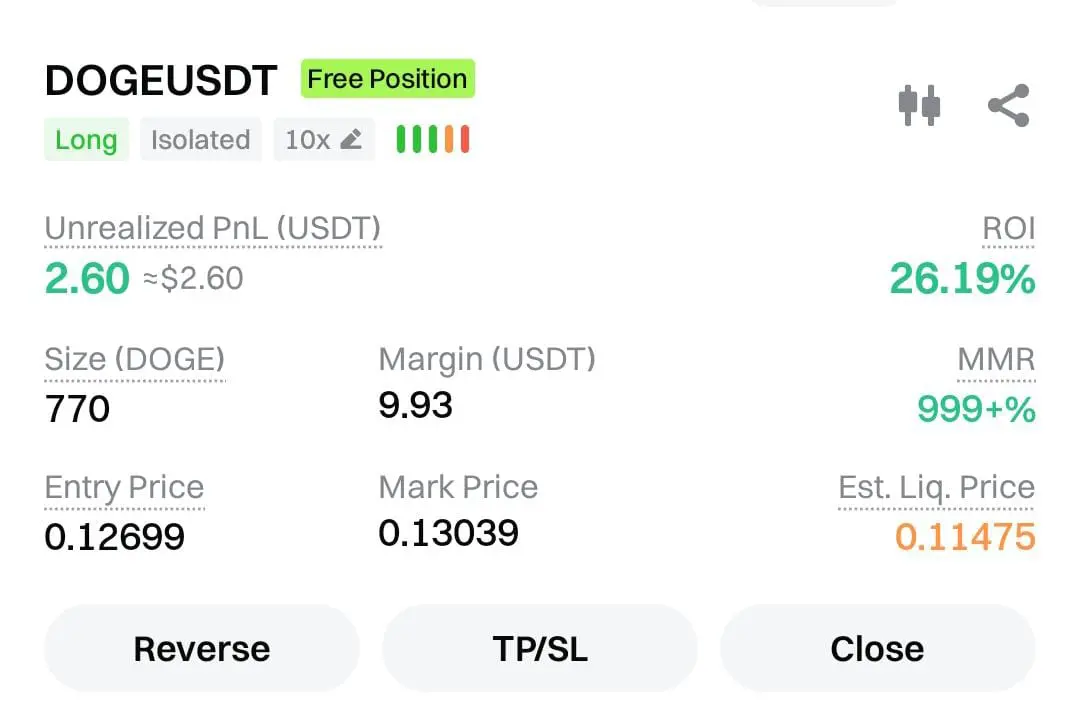This screenshot has width=1080, height=728.
Task: Tap the Isolated margin mode tag
Action: (200, 140)
